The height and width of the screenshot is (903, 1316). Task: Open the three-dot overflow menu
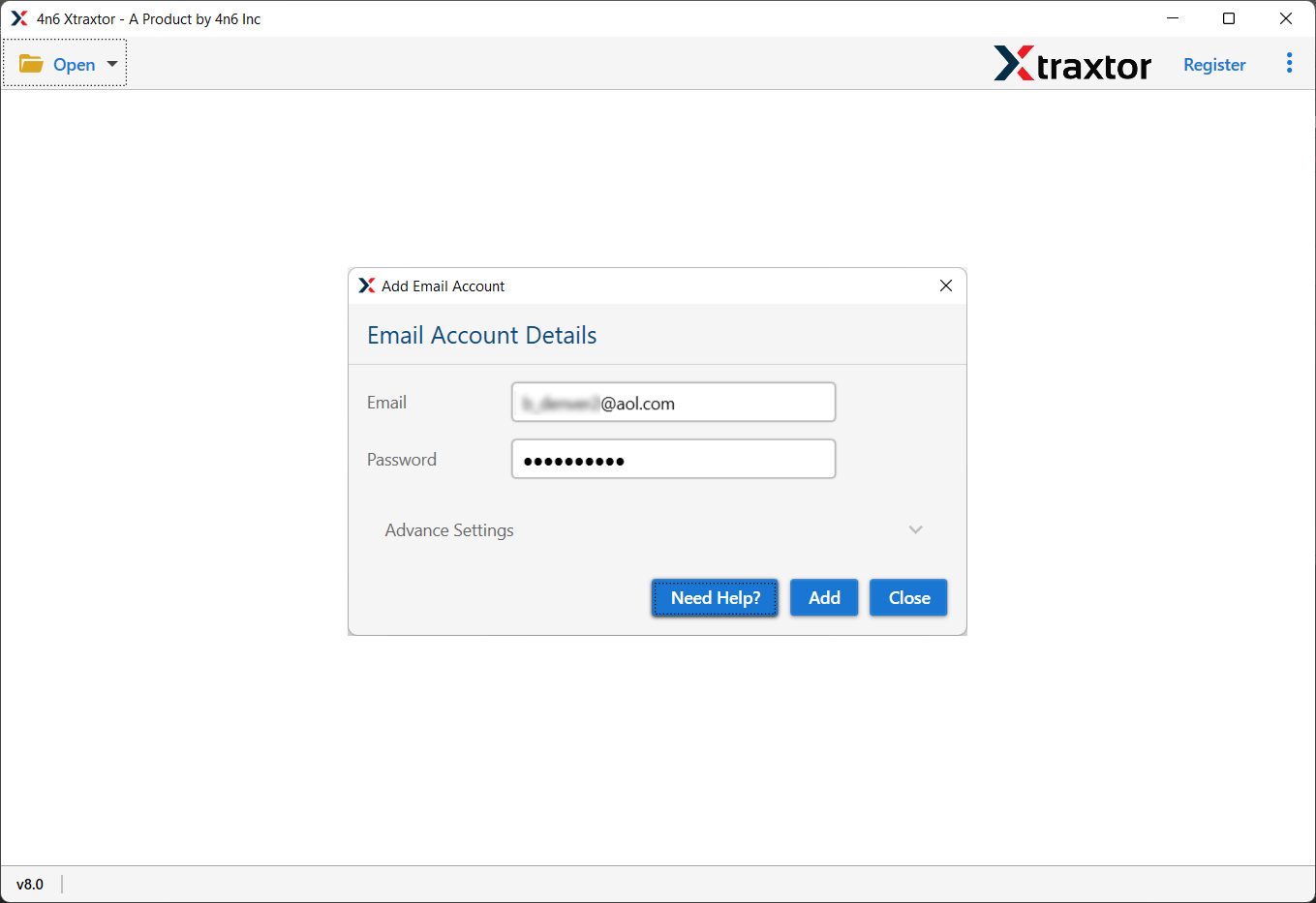tap(1289, 63)
